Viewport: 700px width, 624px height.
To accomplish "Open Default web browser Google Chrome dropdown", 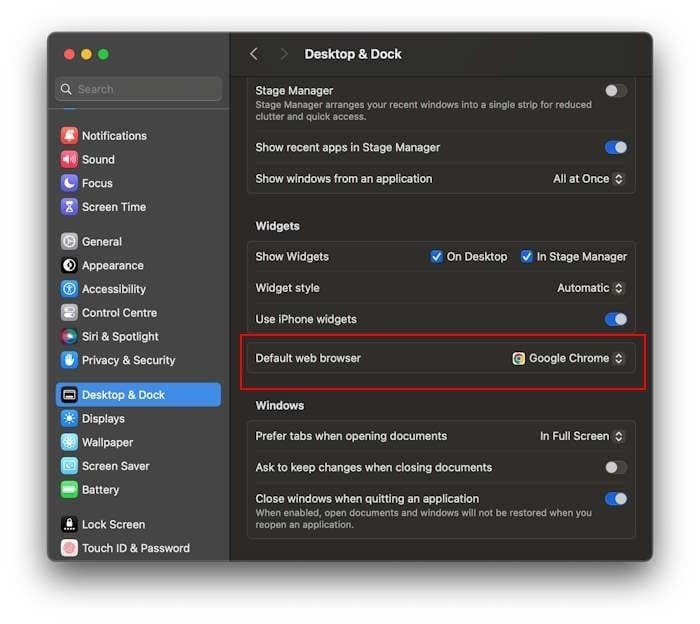I will 567,358.
